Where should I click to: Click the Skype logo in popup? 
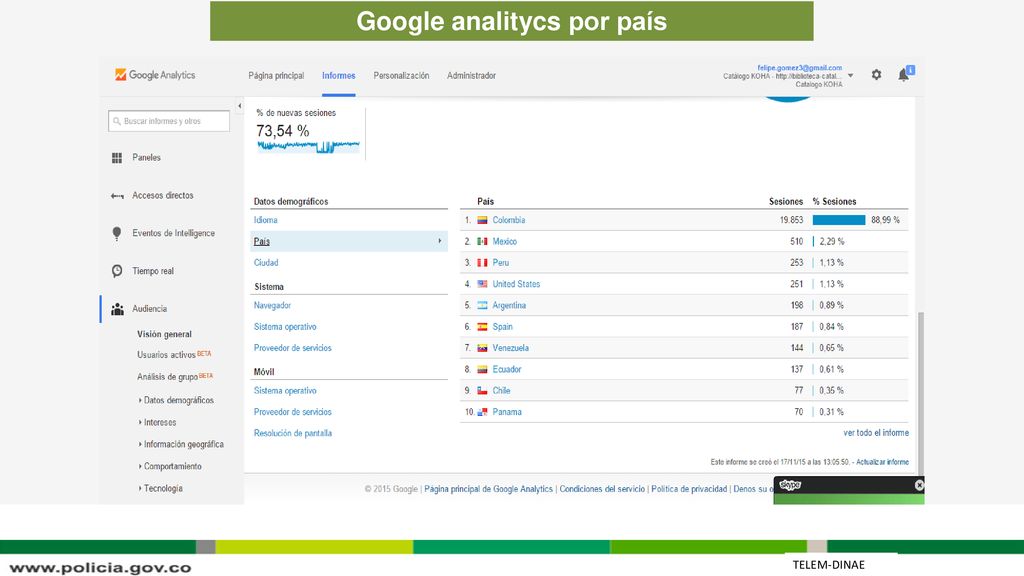pyautogui.click(x=790, y=485)
